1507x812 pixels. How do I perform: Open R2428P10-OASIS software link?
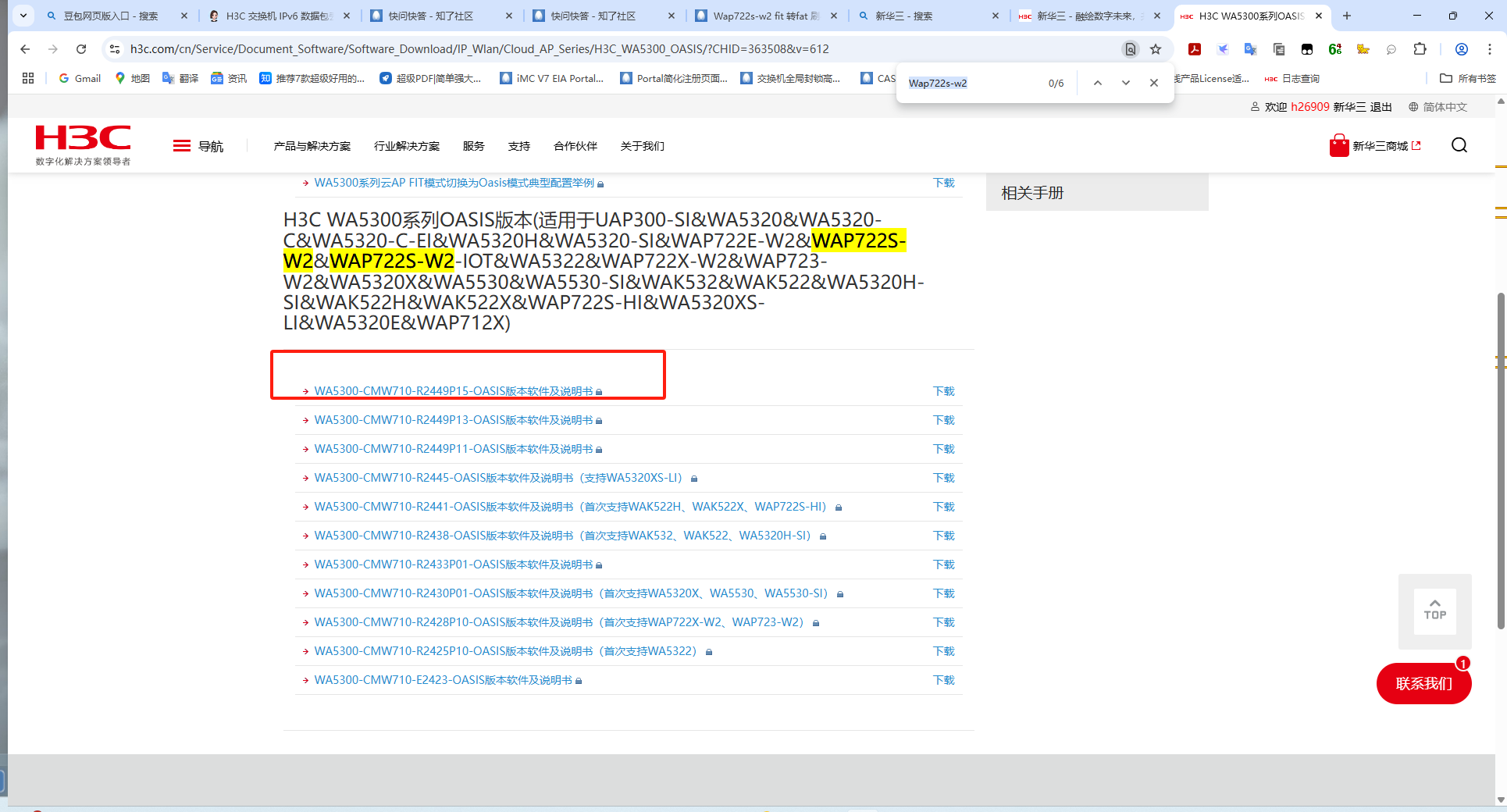point(561,622)
